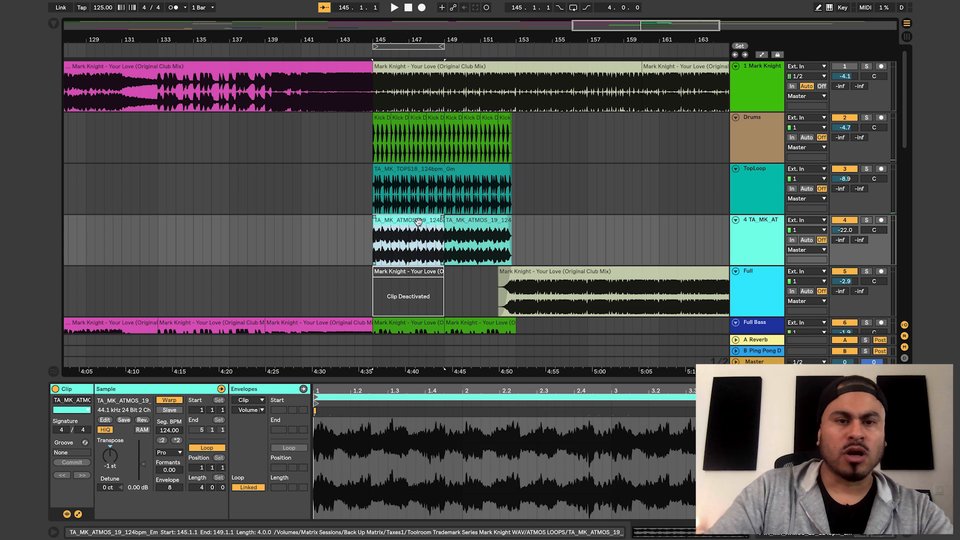Toggle the Computer MIDI Keyboard icon

[829, 7]
